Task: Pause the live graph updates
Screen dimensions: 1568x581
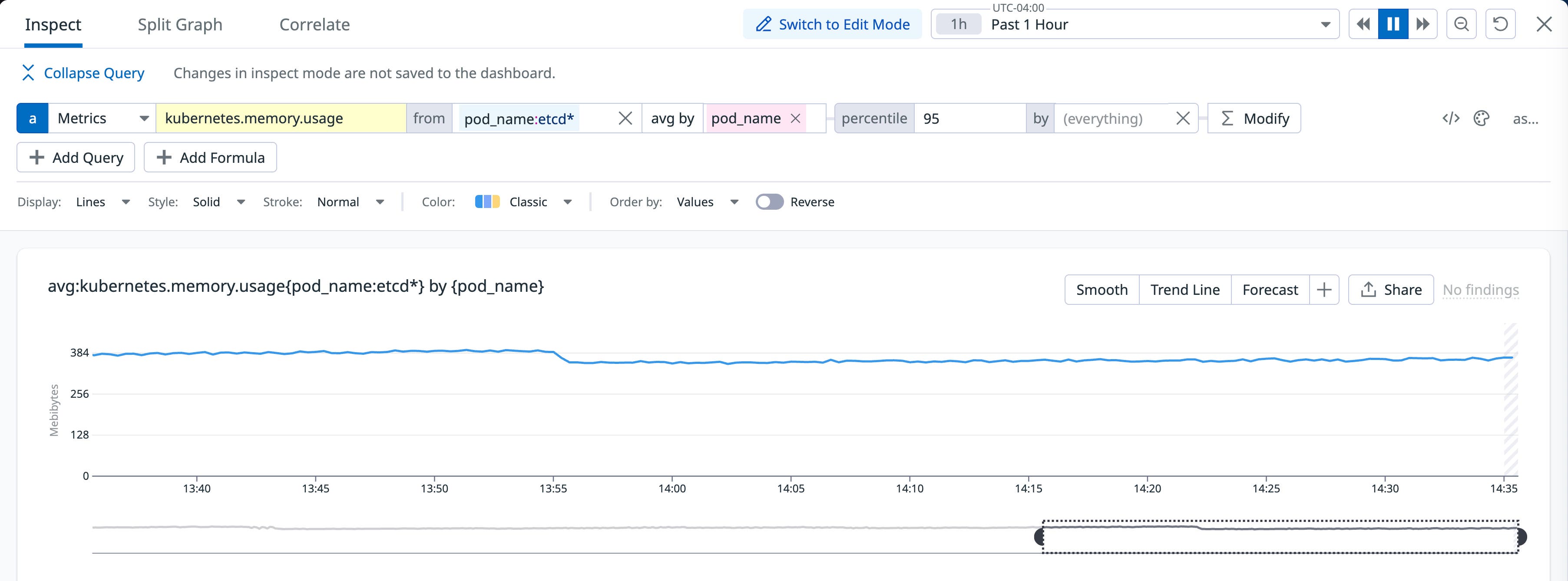Action: [1393, 24]
